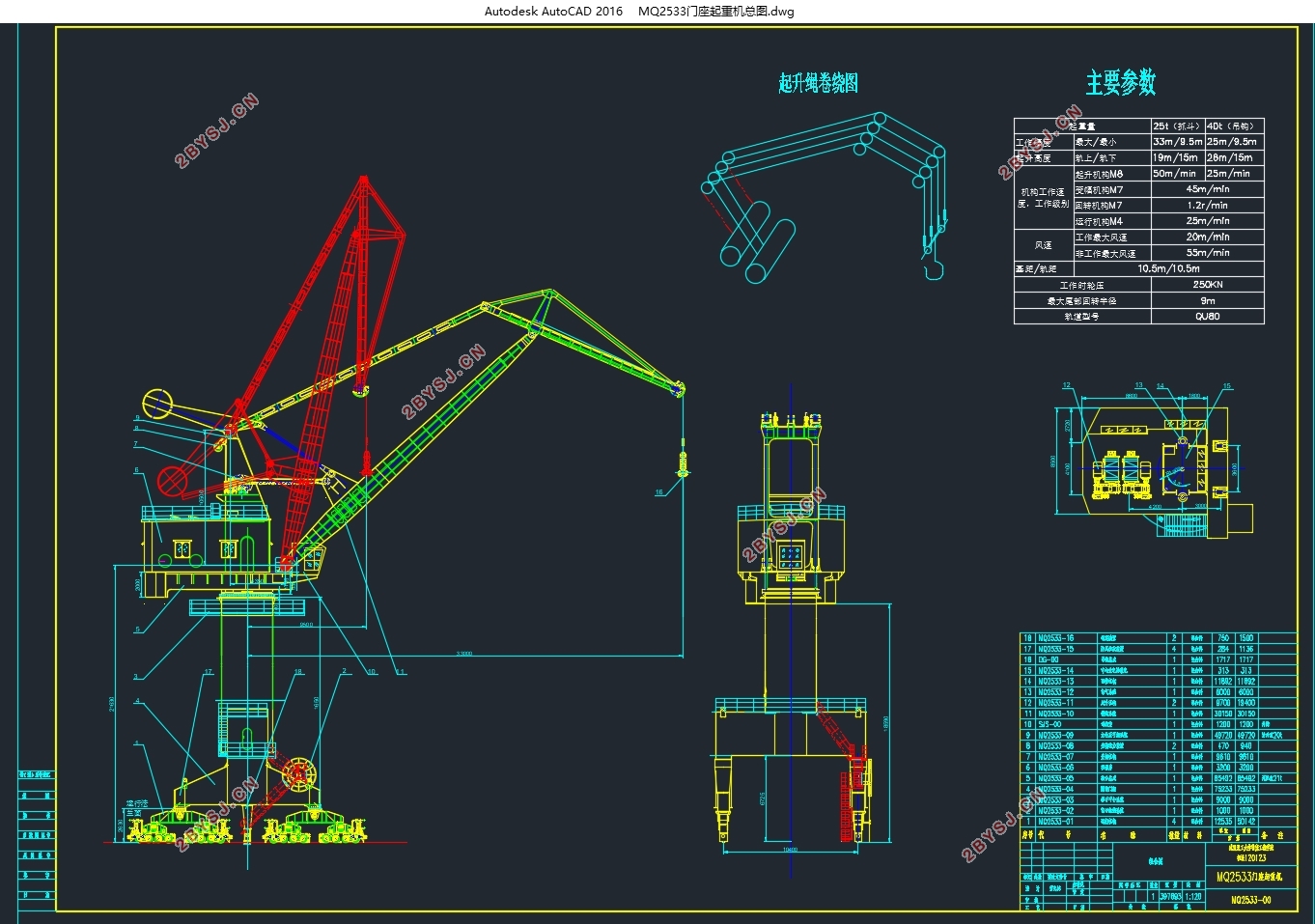Click the label 最大/最小

[1096, 142]
